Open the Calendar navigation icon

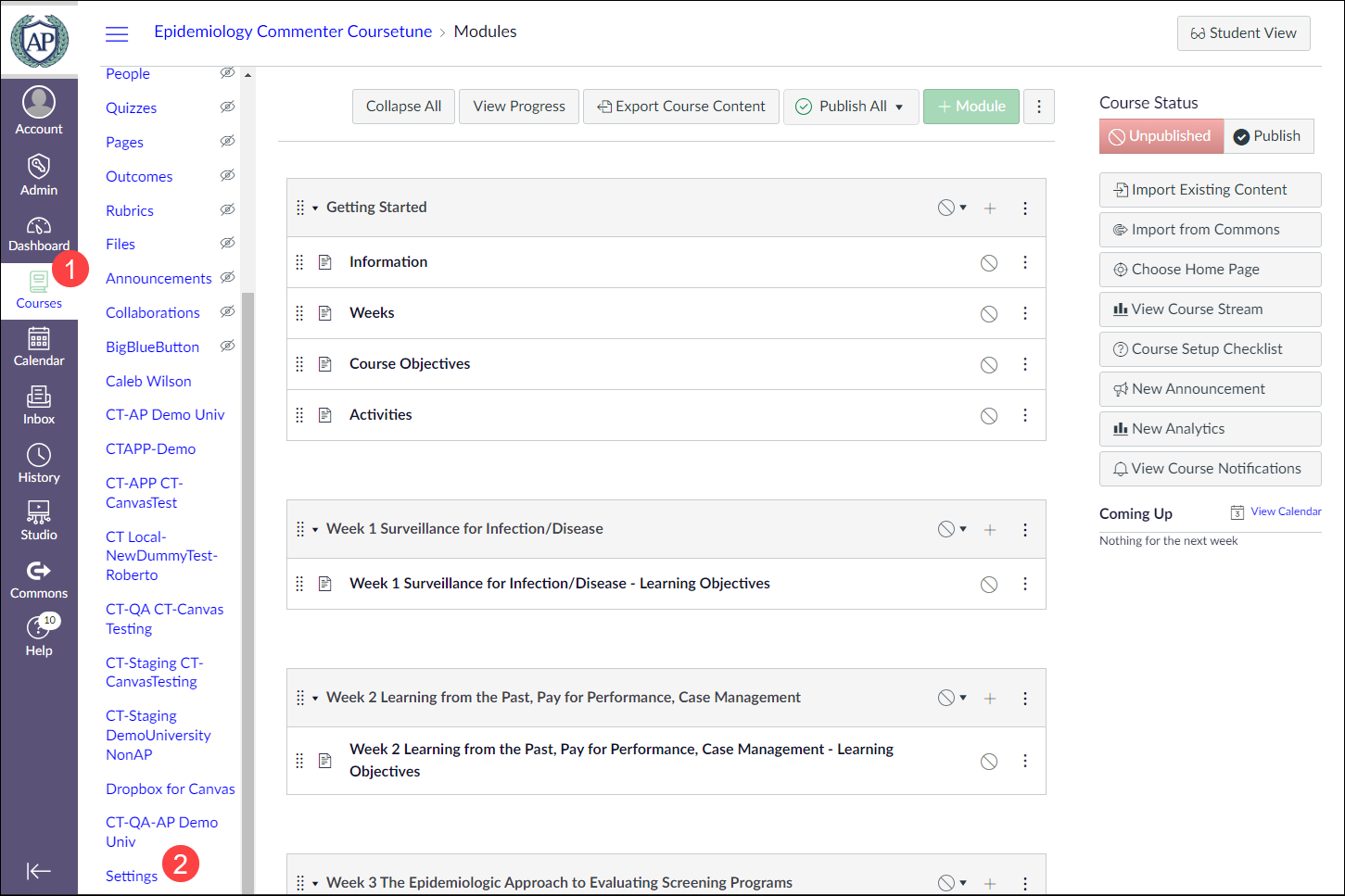pyautogui.click(x=39, y=347)
